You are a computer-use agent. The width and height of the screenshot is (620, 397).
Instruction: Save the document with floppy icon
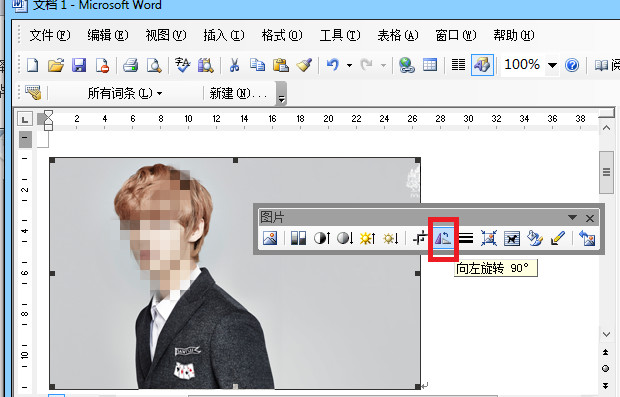click(79, 64)
